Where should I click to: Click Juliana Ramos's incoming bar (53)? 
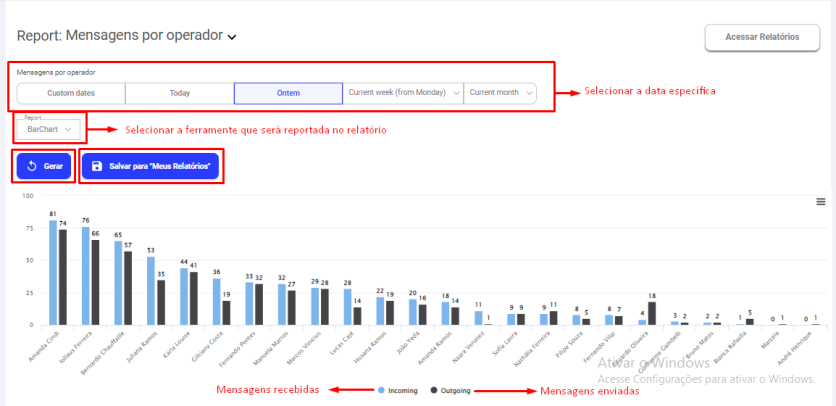(151, 291)
